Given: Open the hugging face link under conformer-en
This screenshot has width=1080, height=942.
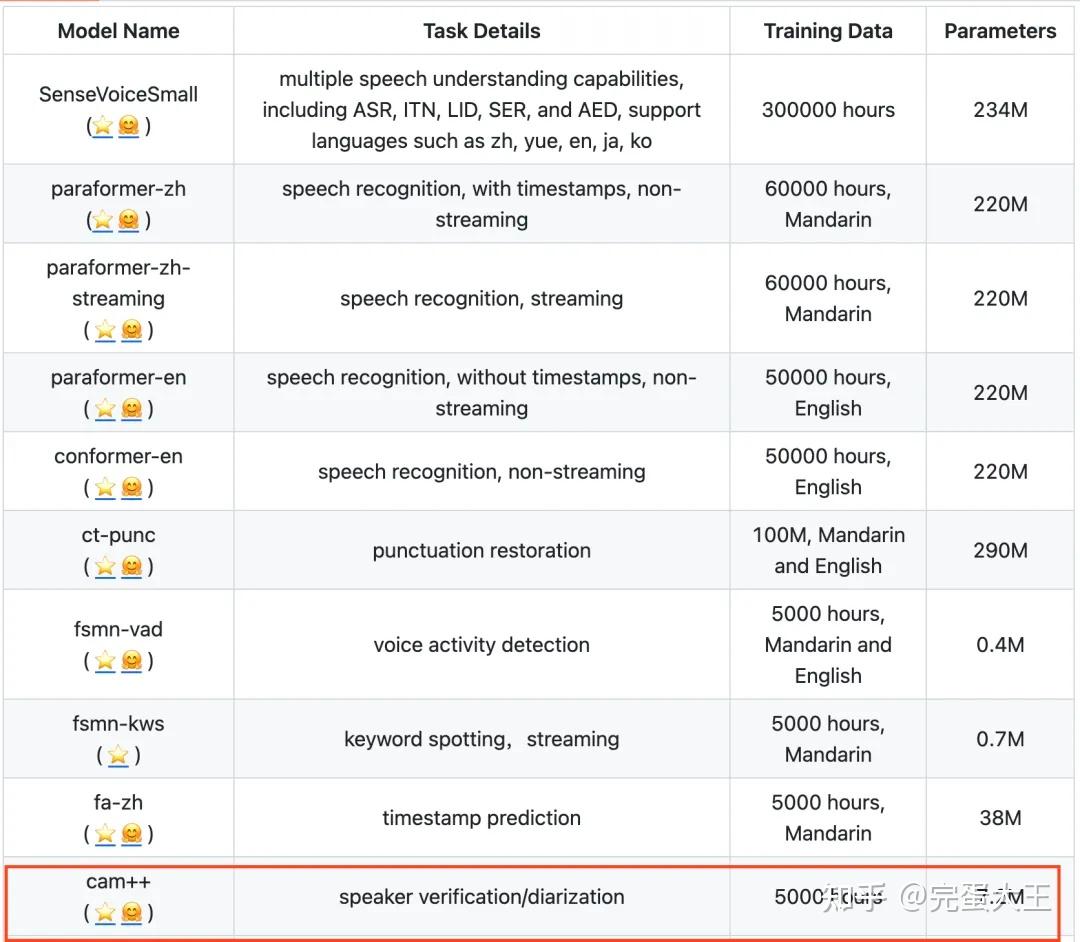Looking at the screenshot, I should (132, 488).
